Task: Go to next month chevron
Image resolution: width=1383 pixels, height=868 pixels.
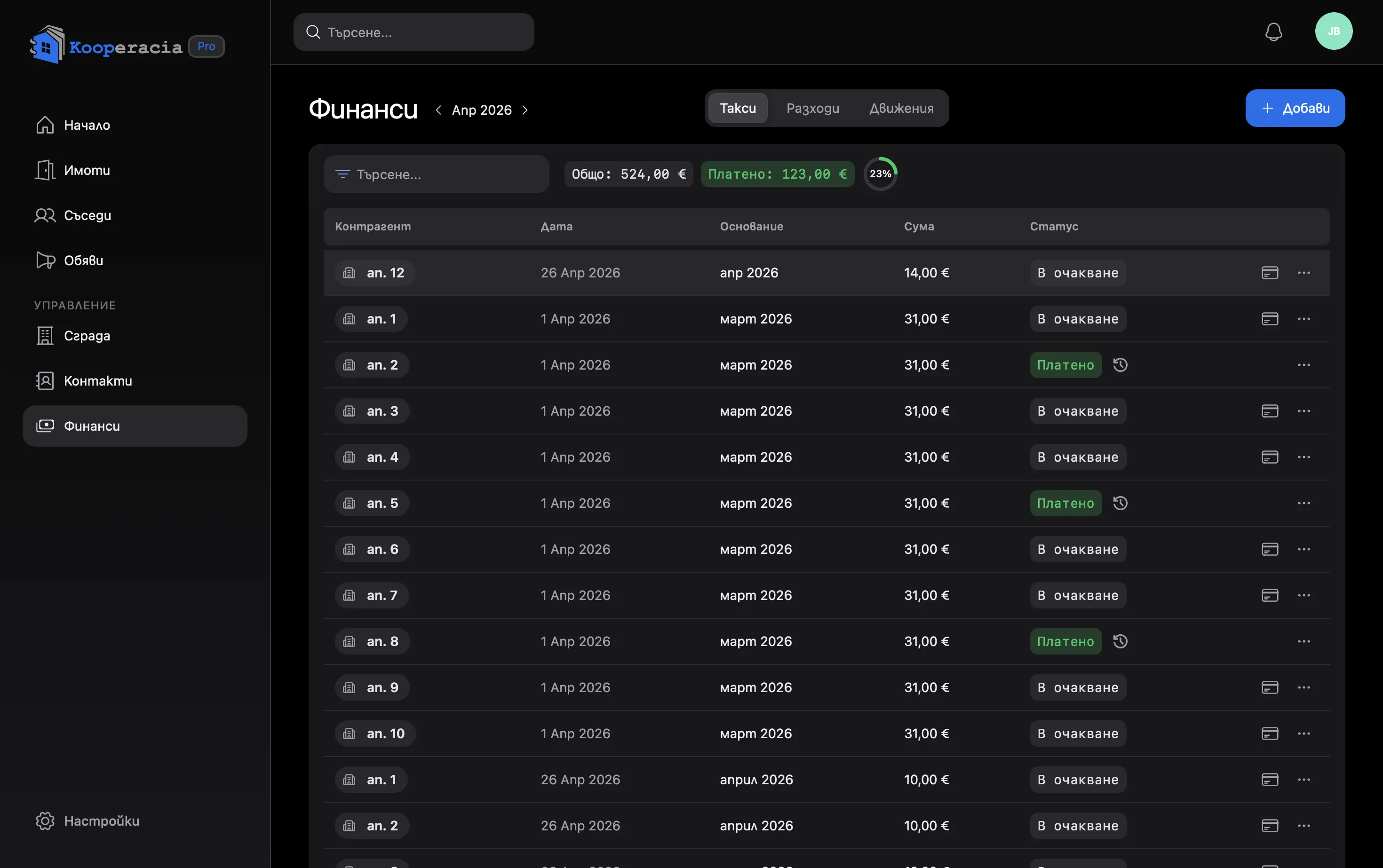Action: click(525, 110)
